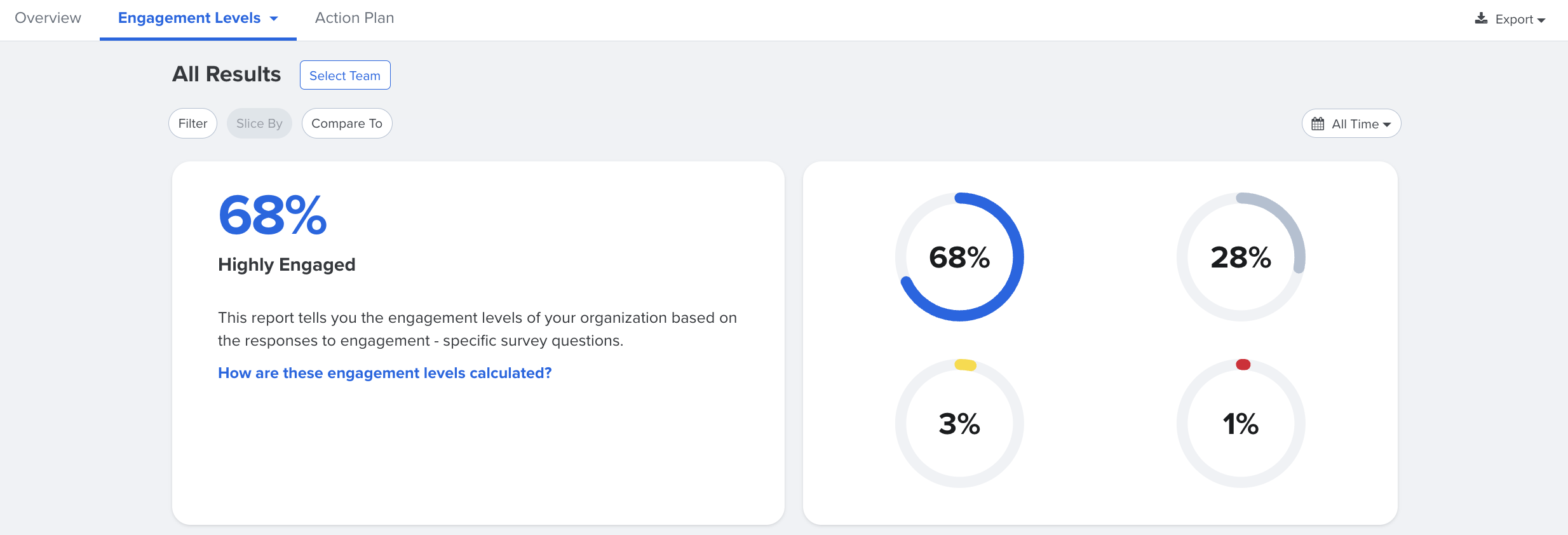Click the Select Team button
Image resolution: width=1568 pixels, height=535 pixels.
[x=345, y=76]
